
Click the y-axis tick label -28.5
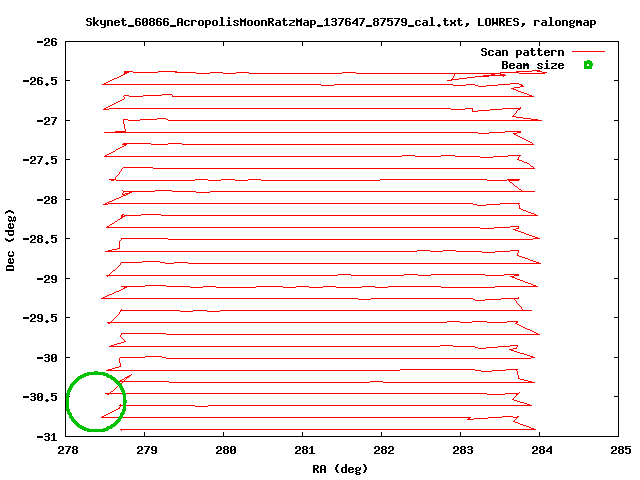[x=40, y=239]
